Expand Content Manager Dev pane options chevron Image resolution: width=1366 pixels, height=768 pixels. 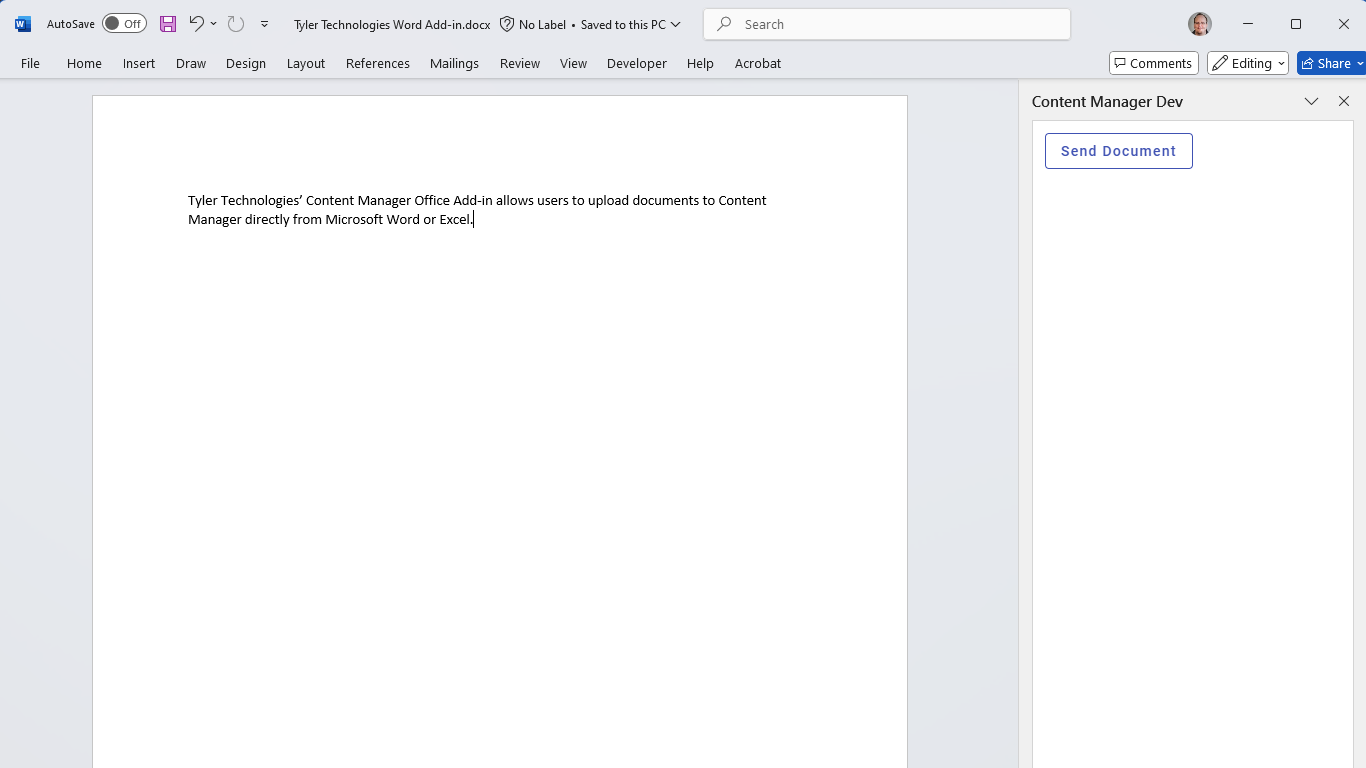(1311, 101)
